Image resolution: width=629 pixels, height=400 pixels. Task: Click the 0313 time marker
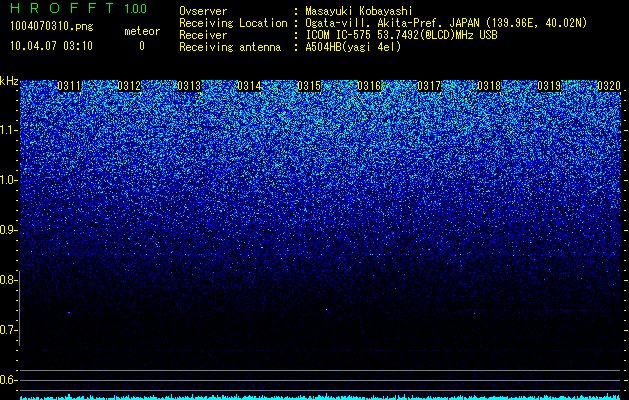coord(189,86)
